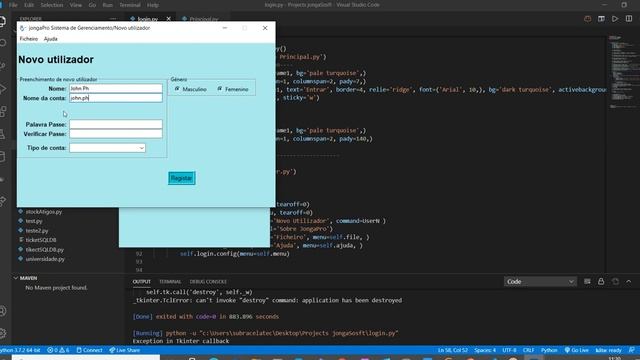Viewport: 640px width, 360px height.
Task: Click the notifications icon in status bar
Action: click(x=631, y=350)
